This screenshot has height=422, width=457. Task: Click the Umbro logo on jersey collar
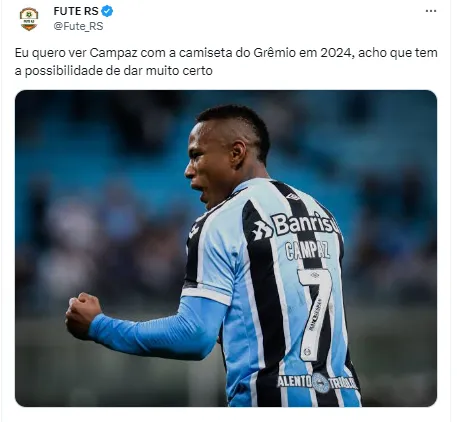pyautogui.click(x=293, y=197)
